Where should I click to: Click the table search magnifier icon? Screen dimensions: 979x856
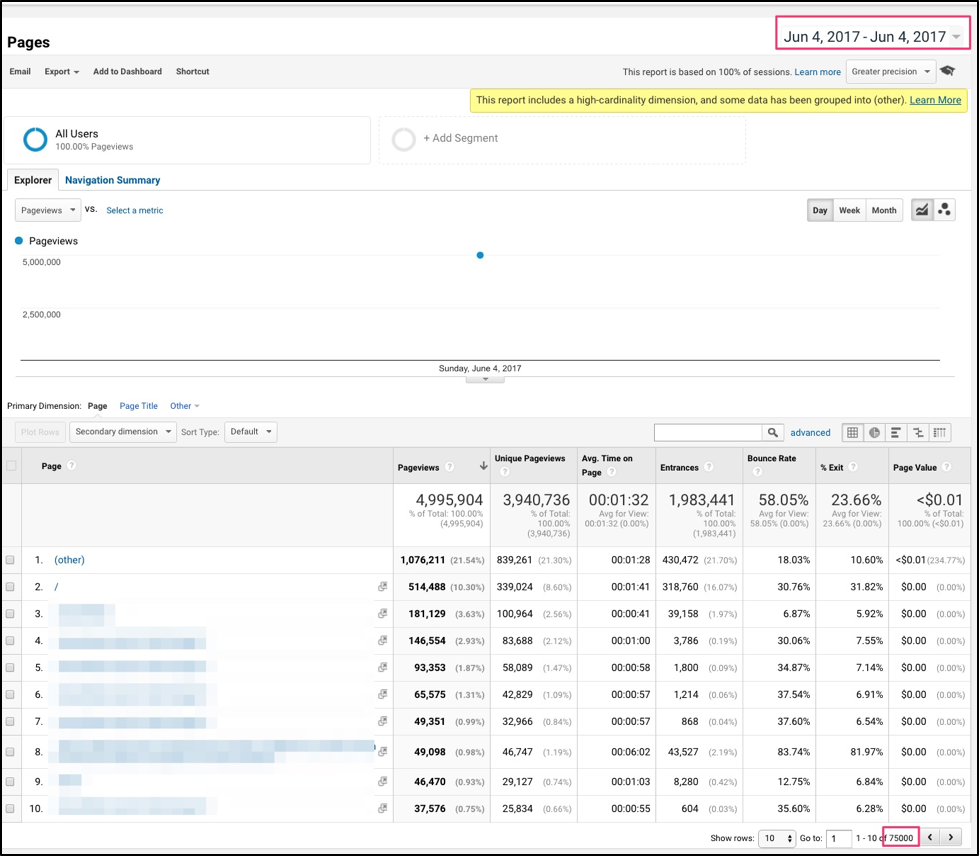(x=772, y=432)
